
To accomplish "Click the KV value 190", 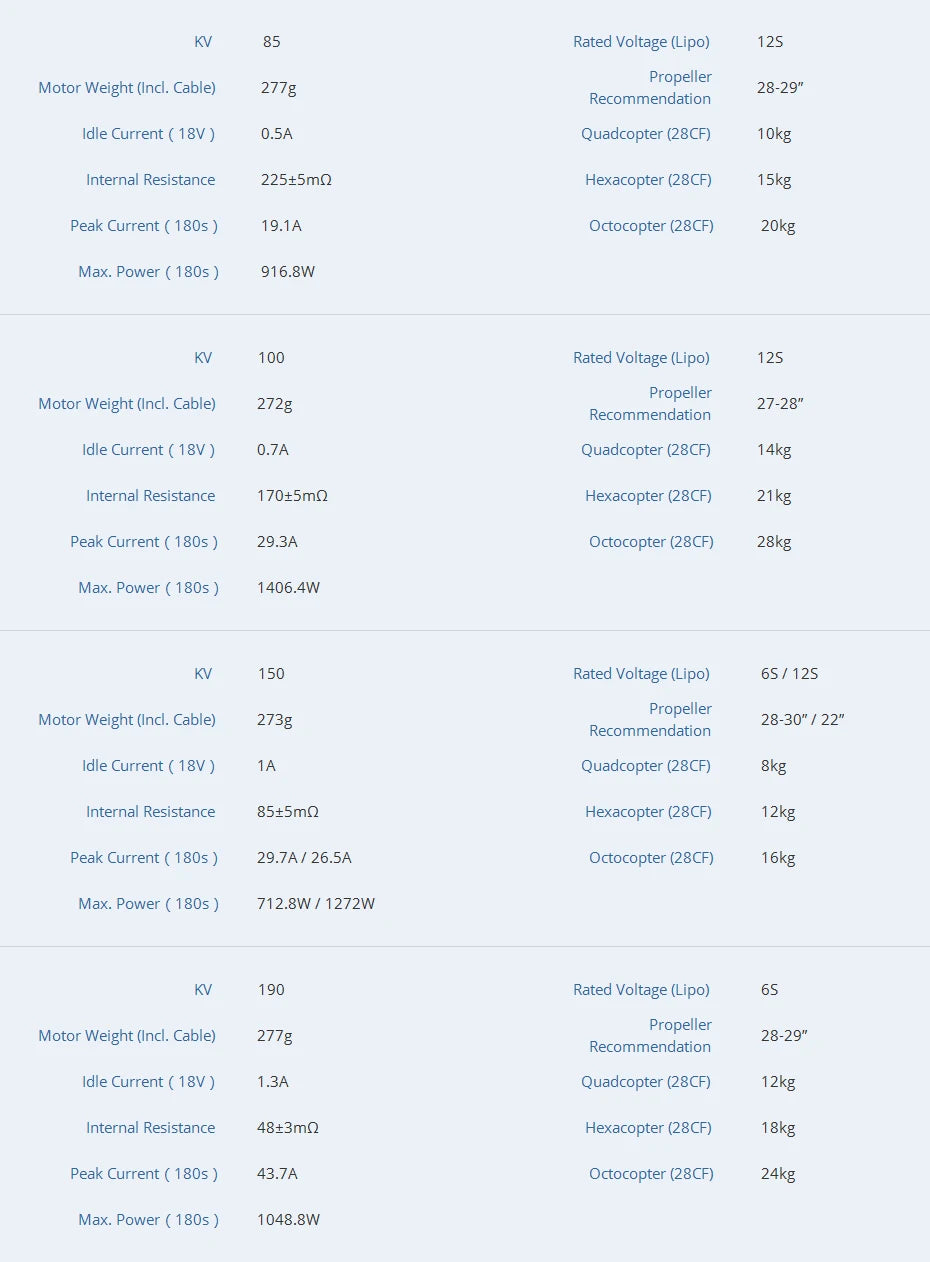I will pyautogui.click(x=271, y=990).
